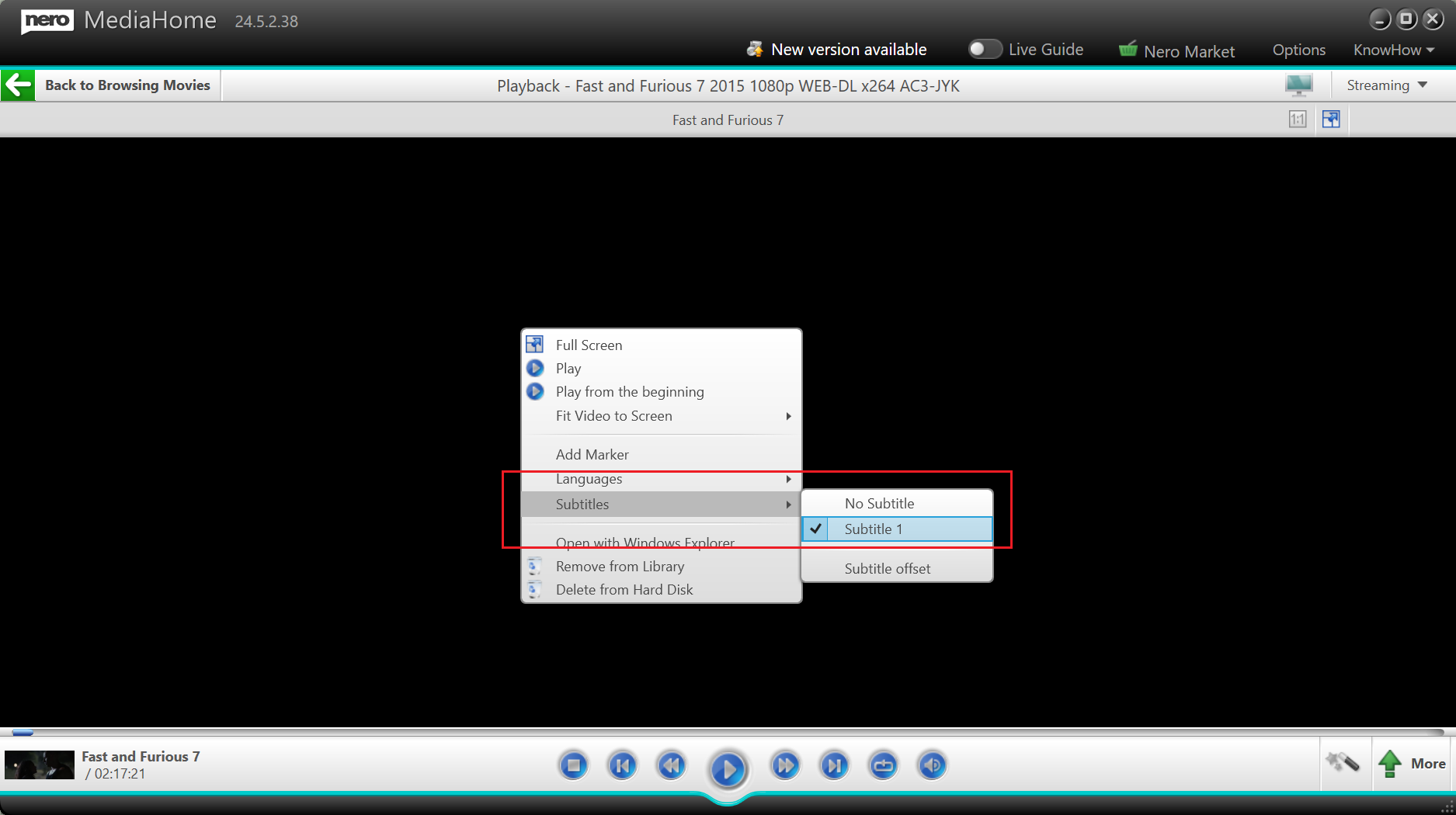Image resolution: width=1456 pixels, height=815 pixels.
Task: Click the Full Screen menu icon
Action: [535, 345]
